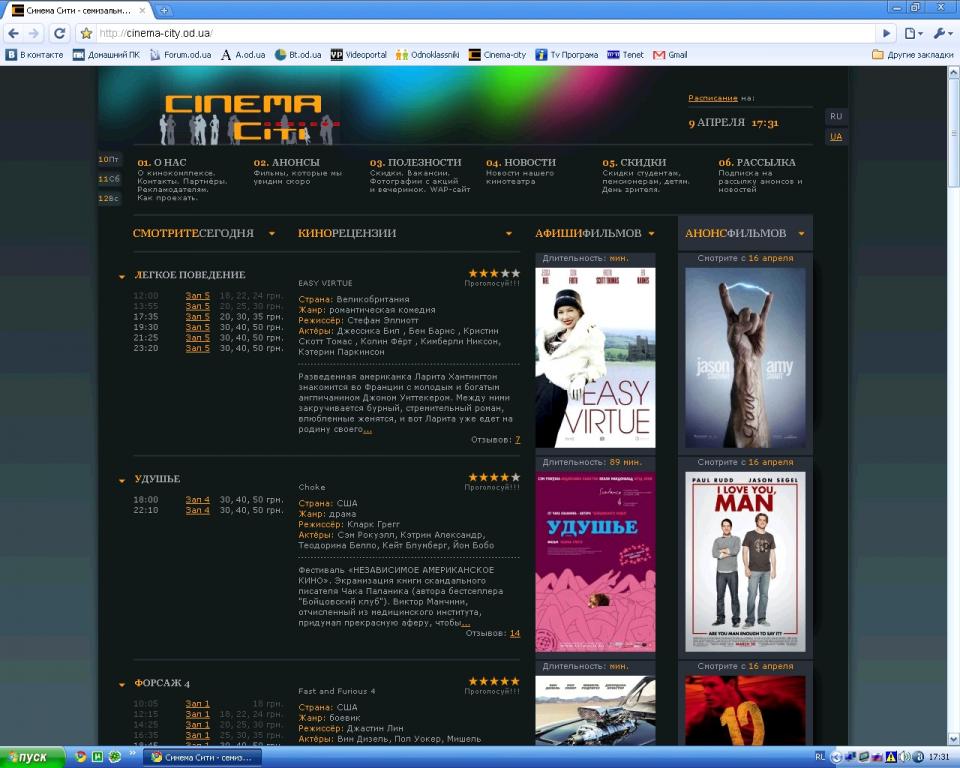Image resolution: width=960 pixels, height=768 pixels.
Task: Open the Odnoklassniki bookmark
Action: coord(427,55)
